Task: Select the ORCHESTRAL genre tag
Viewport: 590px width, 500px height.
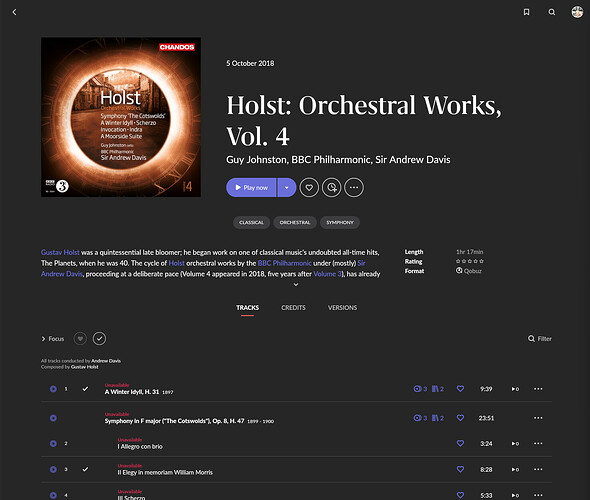Action: pos(295,222)
